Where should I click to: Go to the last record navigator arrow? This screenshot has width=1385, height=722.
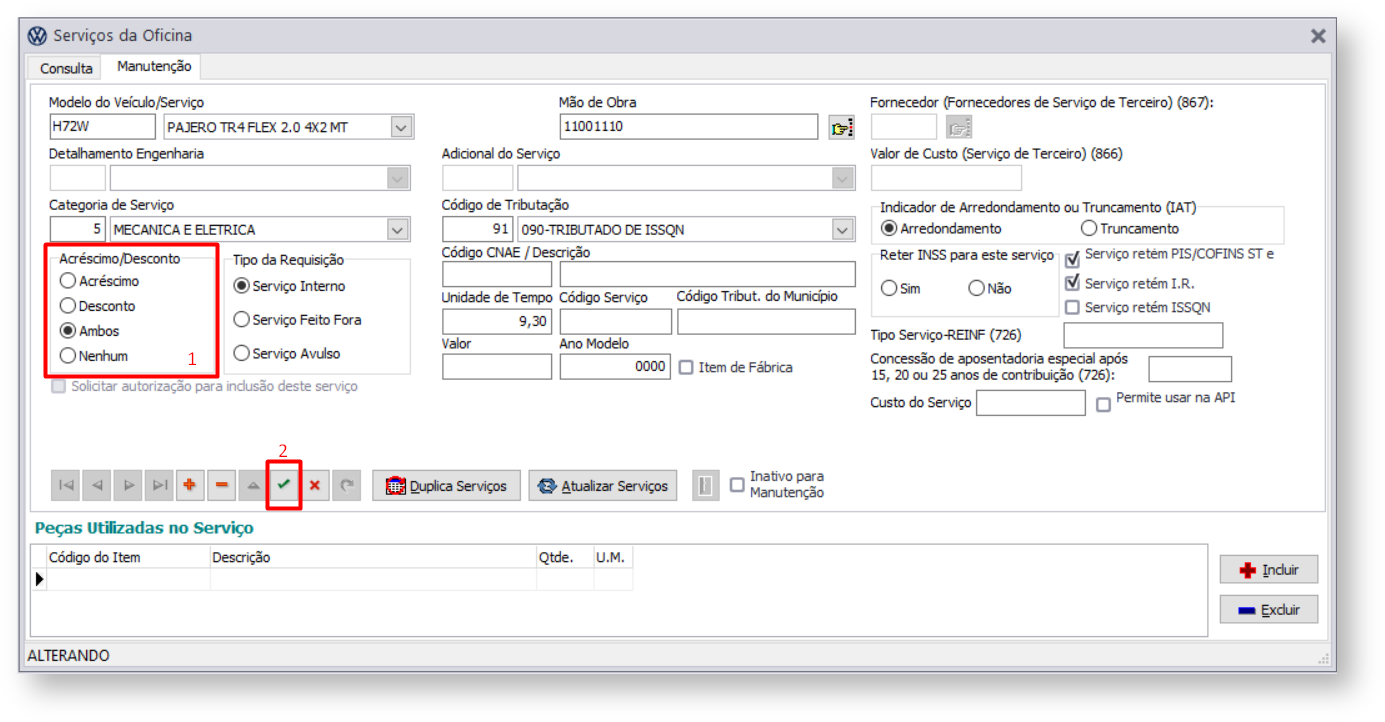tap(158, 485)
